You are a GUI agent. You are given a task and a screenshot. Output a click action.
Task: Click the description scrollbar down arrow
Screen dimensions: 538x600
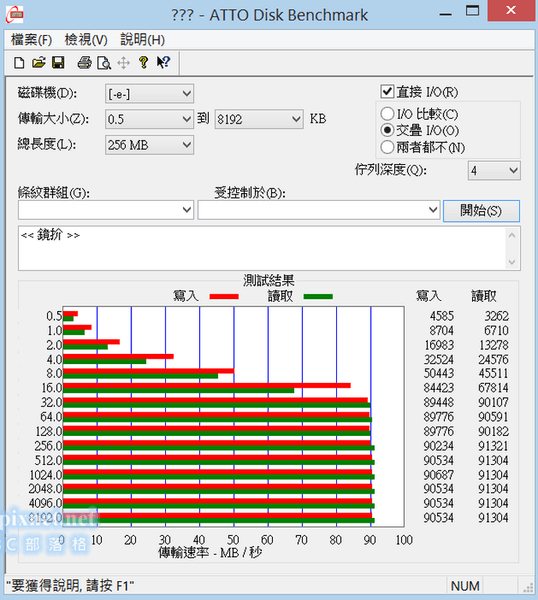coord(512,262)
